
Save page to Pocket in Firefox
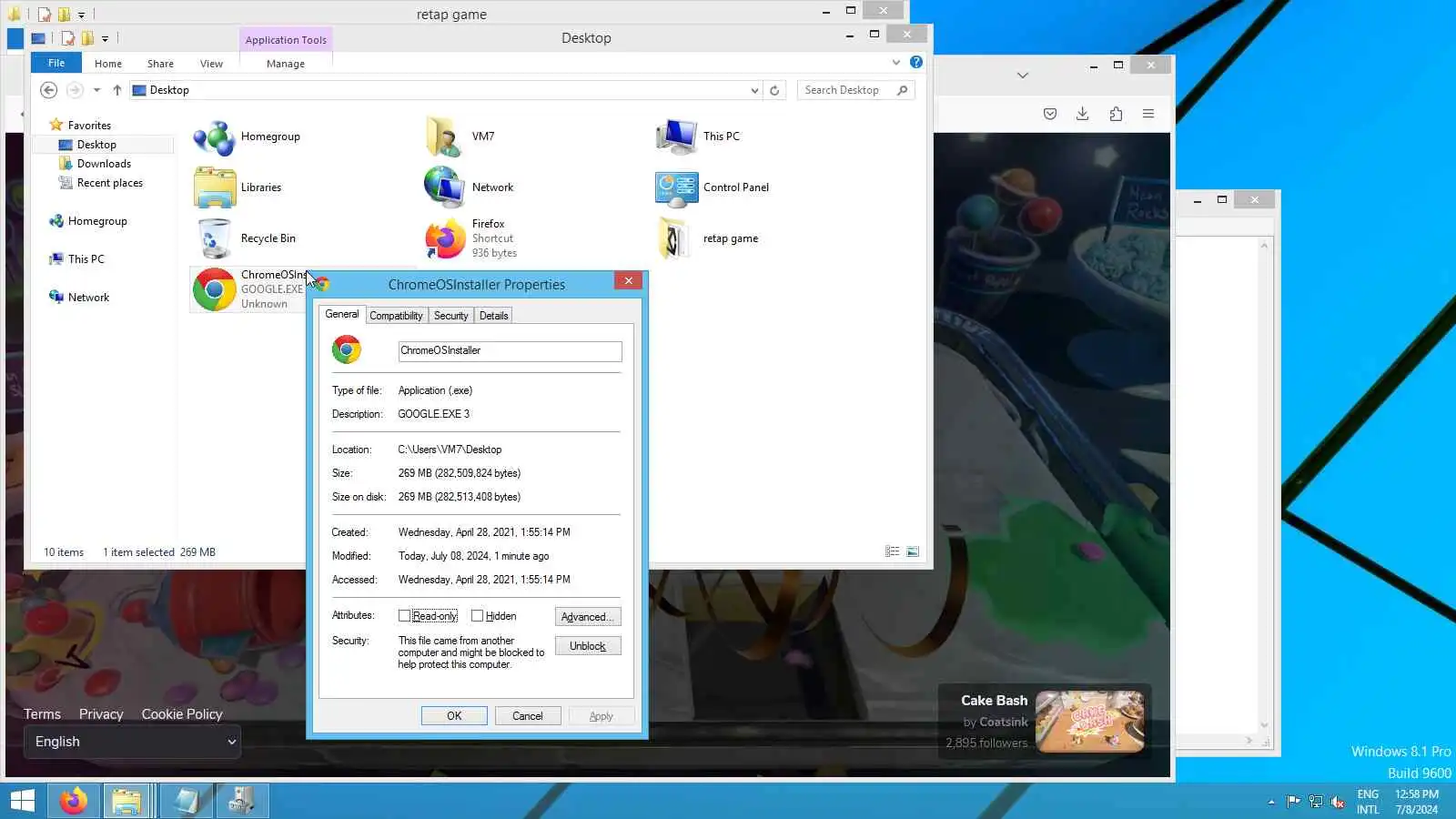coord(1050,114)
